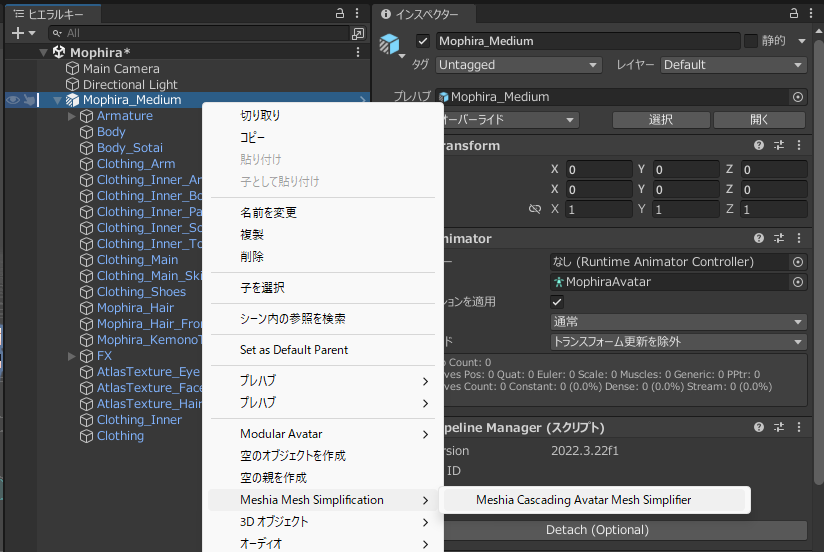Image resolution: width=824 pixels, height=552 pixels.
Task: Collapse the Mophira scene node
Action: (44, 53)
